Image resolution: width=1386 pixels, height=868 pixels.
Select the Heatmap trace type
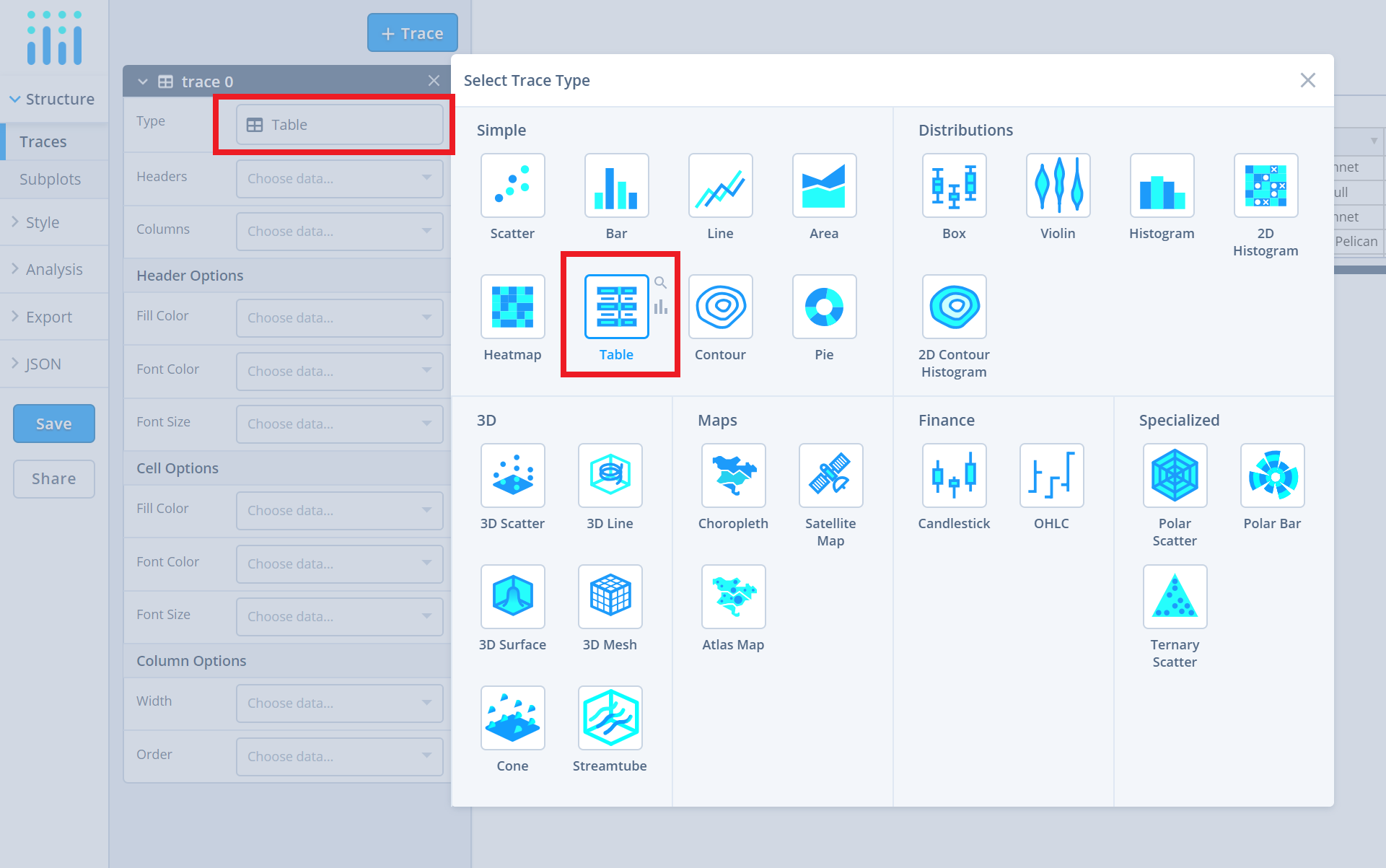pyautogui.click(x=513, y=308)
